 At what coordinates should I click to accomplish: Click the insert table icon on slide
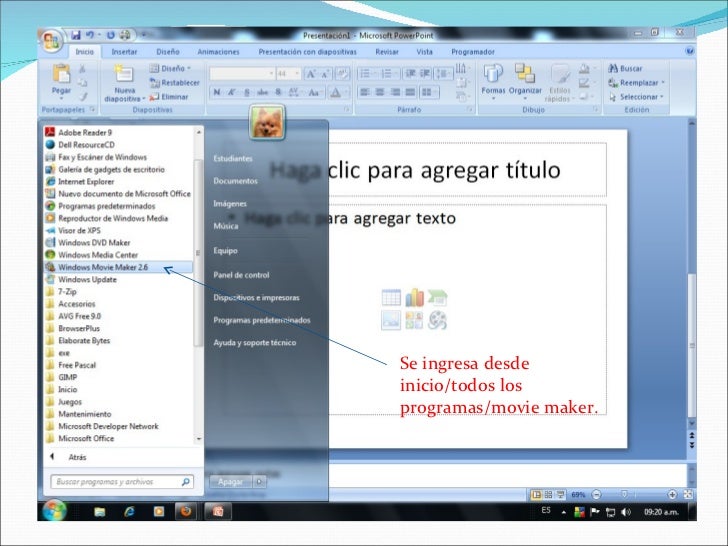[391, 298]
